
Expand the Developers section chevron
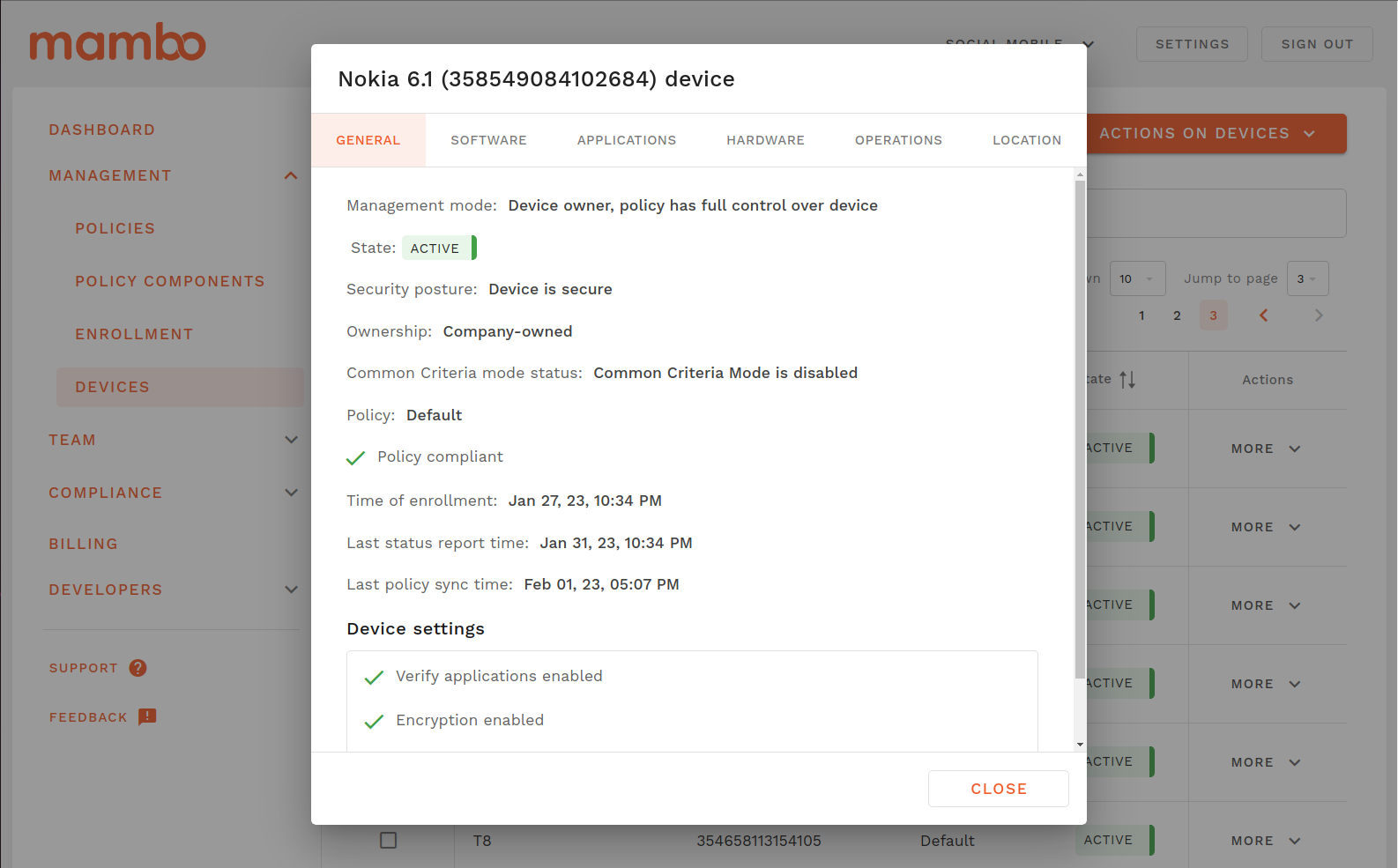coord(291,590)
